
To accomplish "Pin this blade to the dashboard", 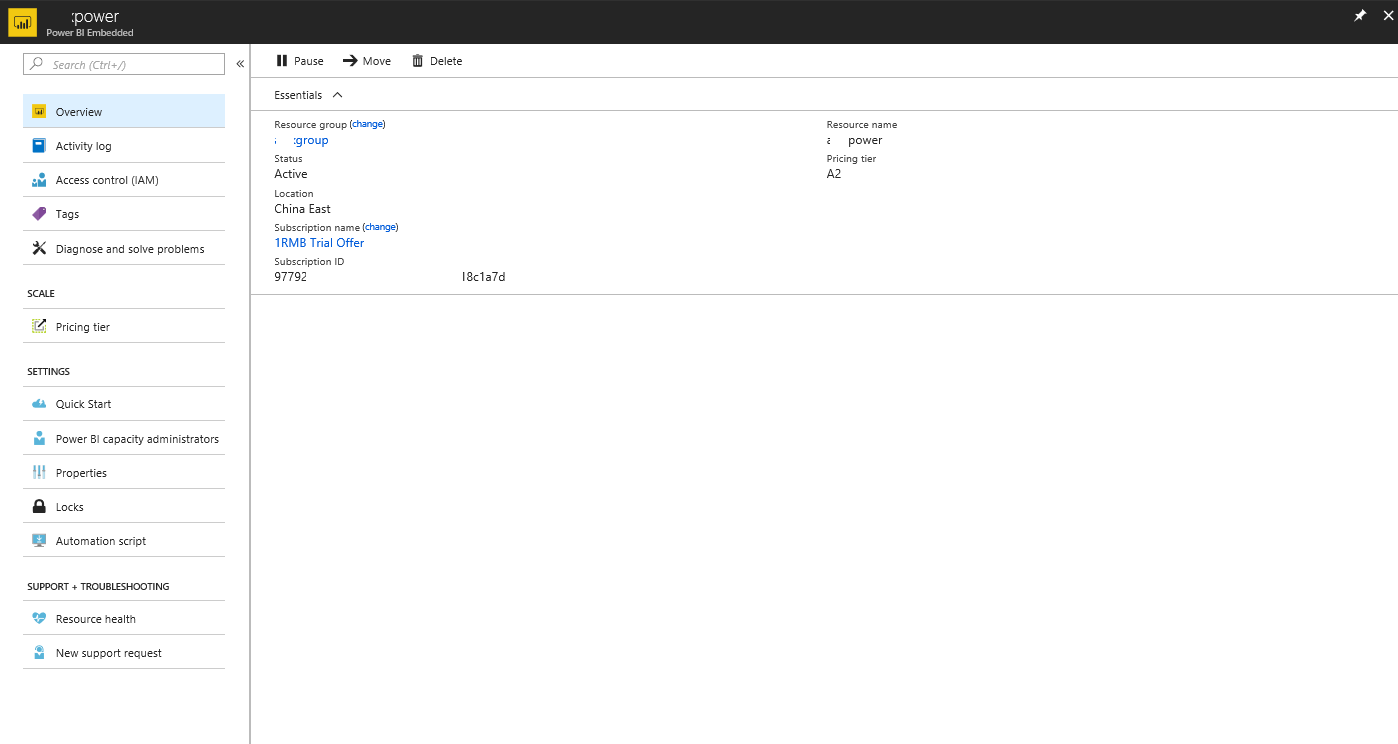I will (1359, 16).
